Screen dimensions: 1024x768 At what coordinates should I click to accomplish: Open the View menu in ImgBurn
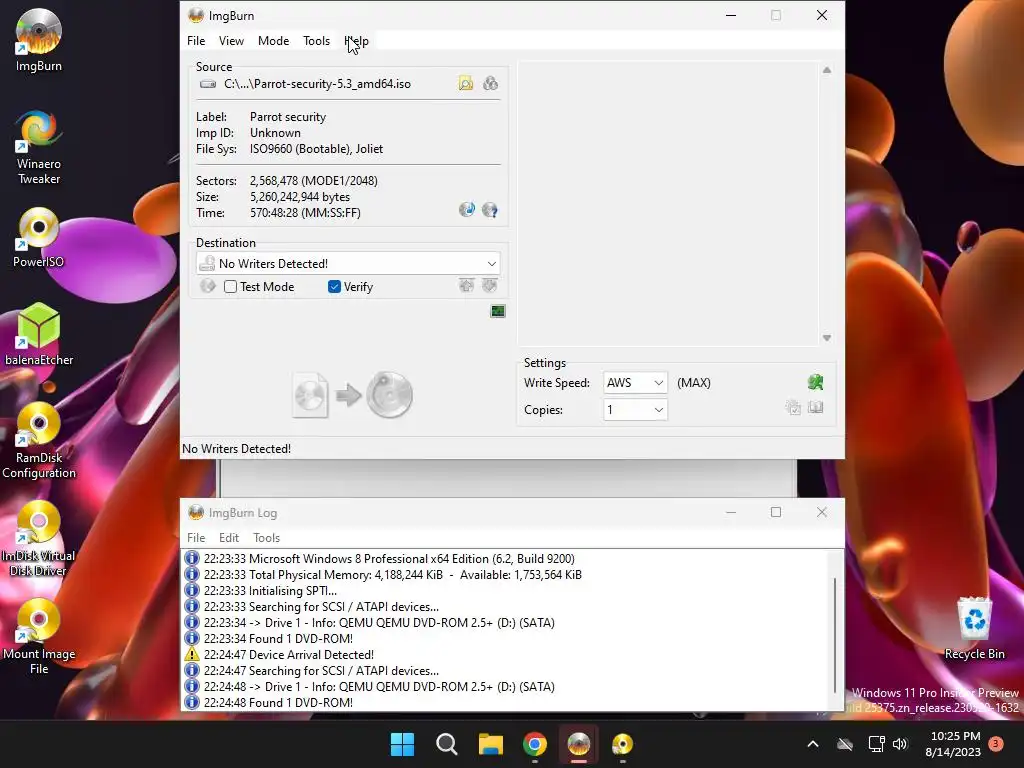click(231, 40)
